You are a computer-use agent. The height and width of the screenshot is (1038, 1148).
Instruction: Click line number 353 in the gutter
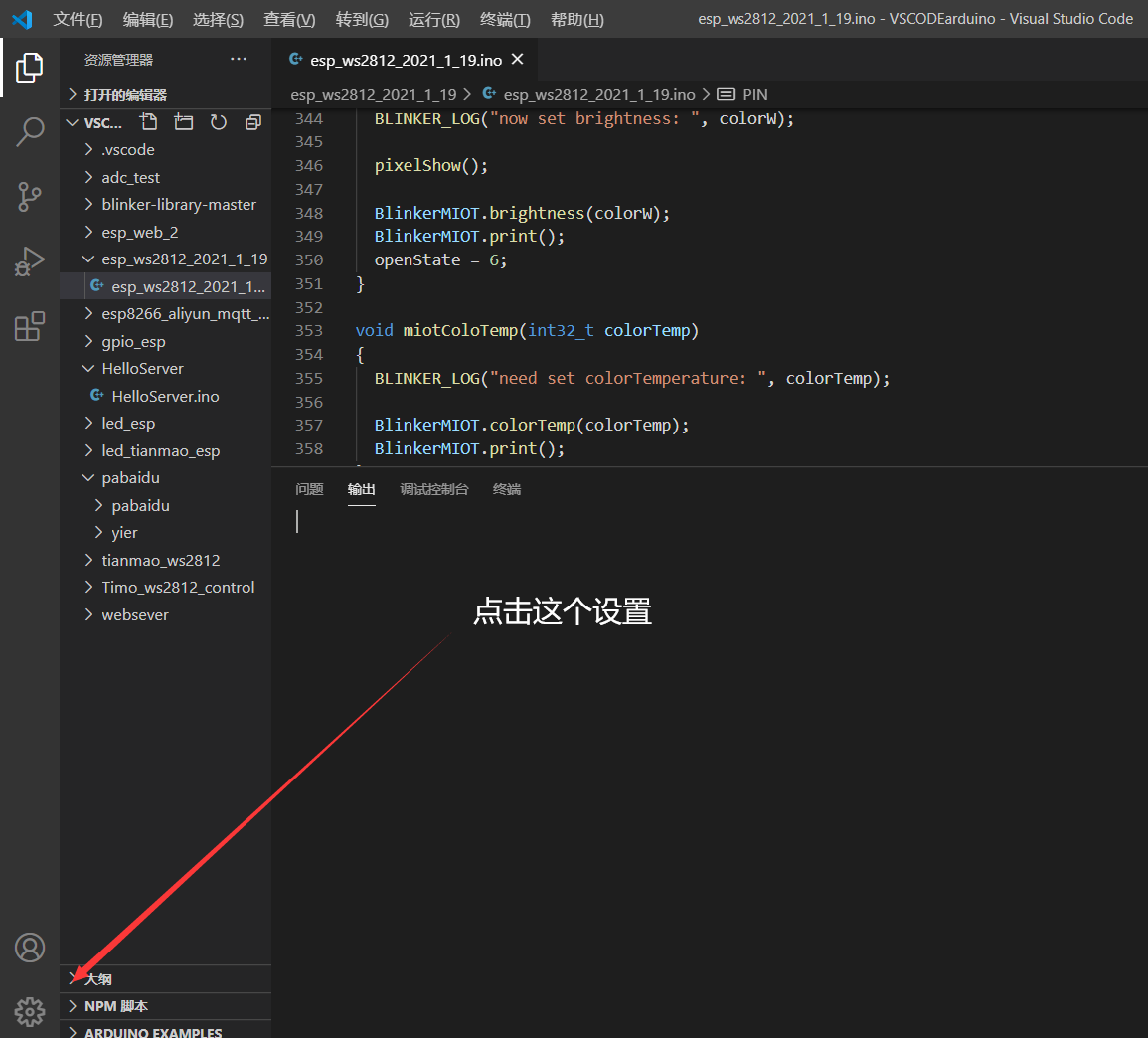click(309, 330)
